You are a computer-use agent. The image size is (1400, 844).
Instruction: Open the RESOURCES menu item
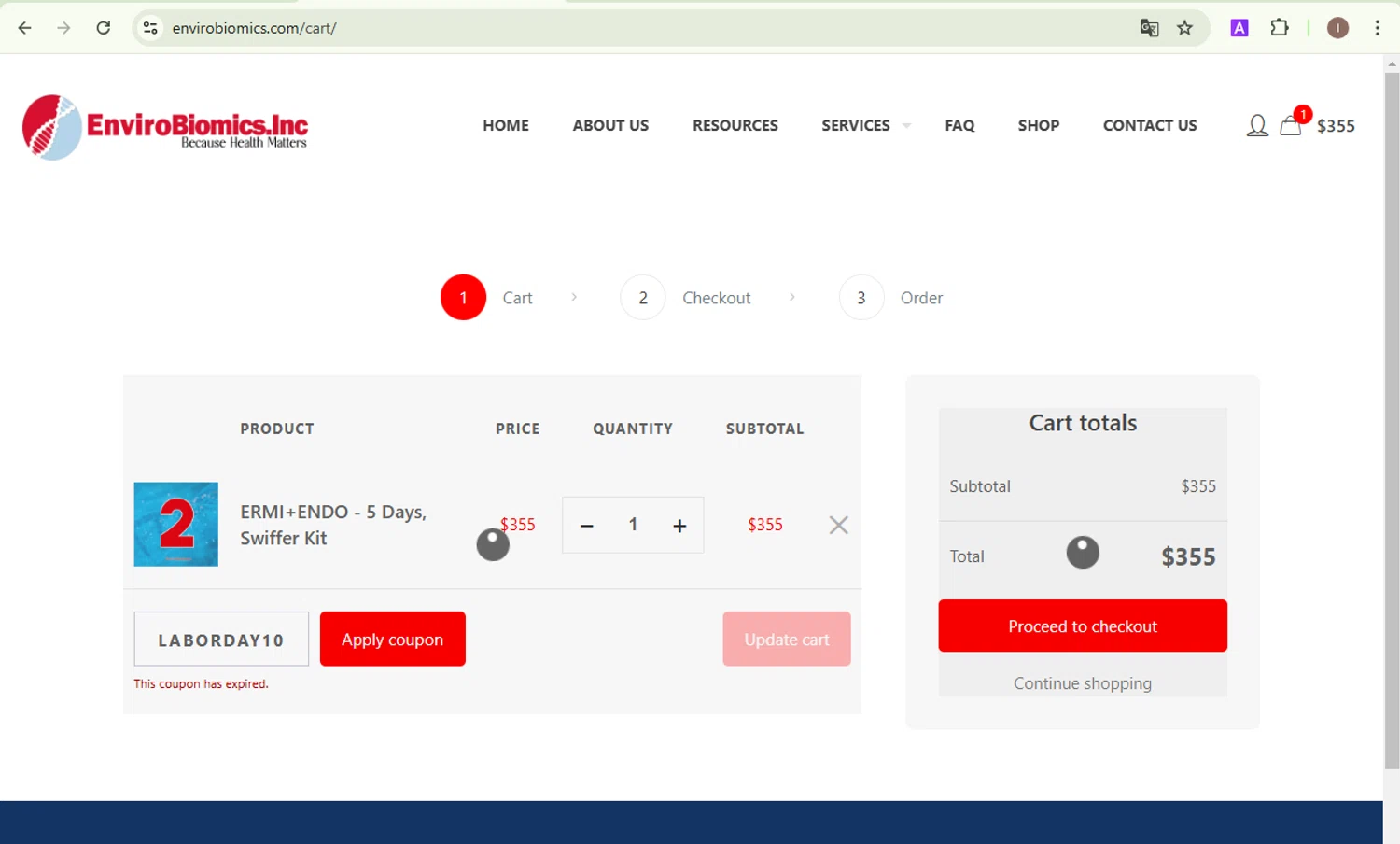735,125
